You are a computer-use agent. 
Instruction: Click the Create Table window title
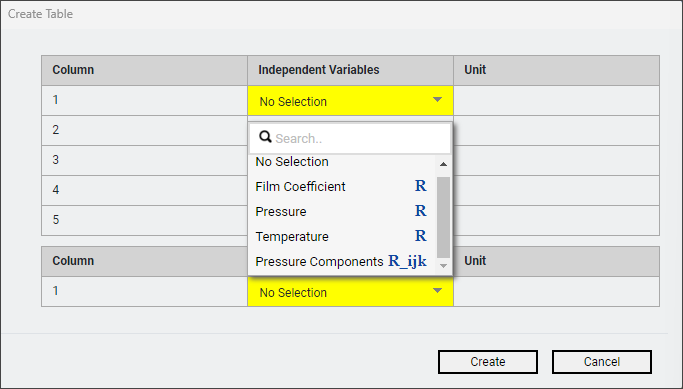[x=41, y=14]
